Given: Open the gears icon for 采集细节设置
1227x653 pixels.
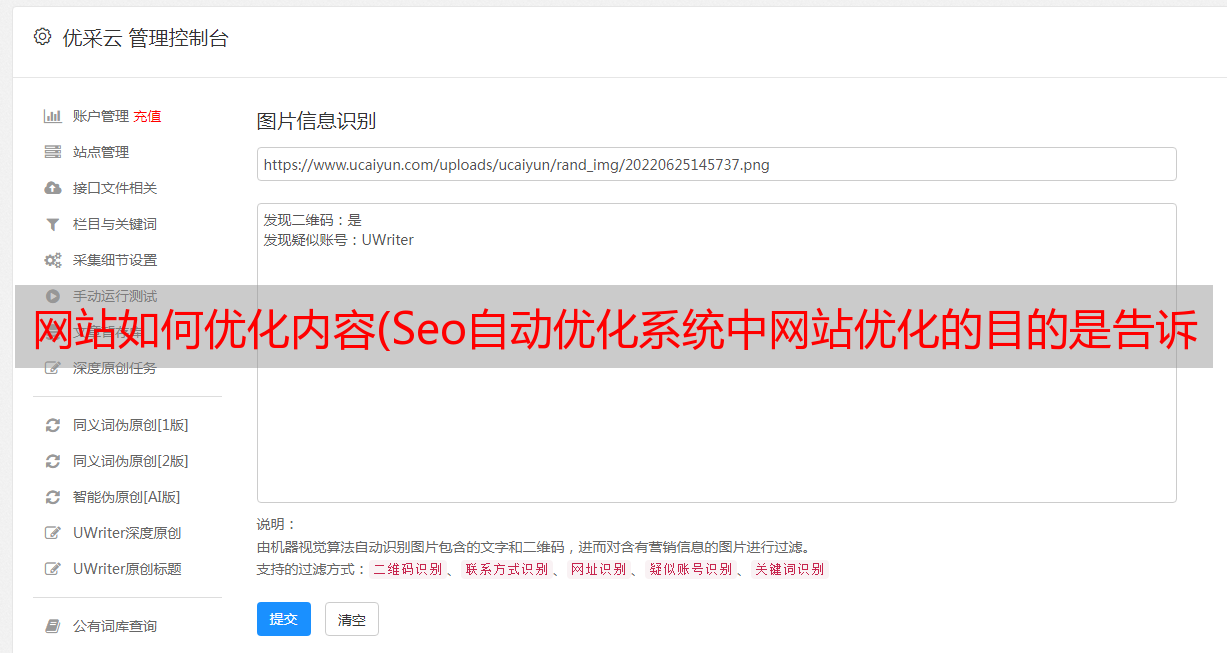Looking at the screenshot, I should point(53,260).
